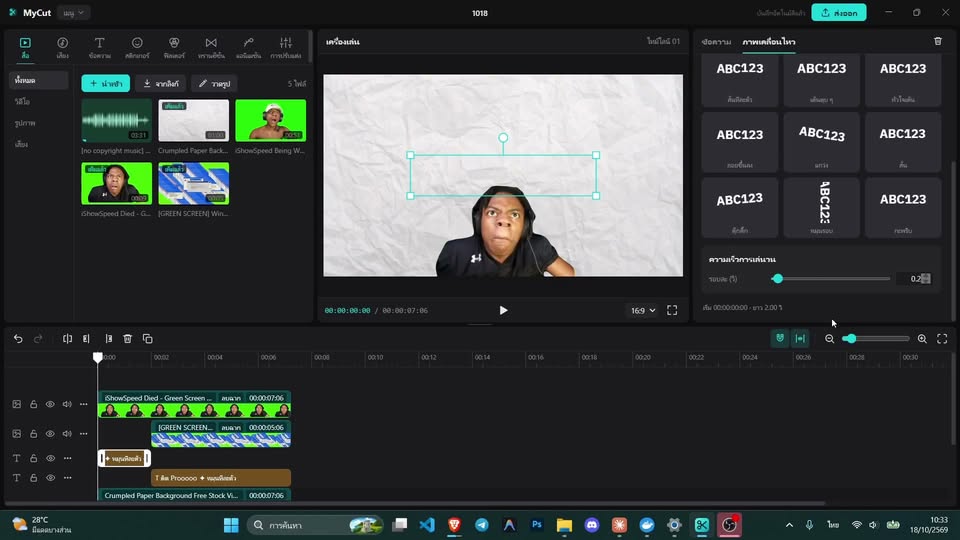
Task: Click the draw button with pencil icon
Action: pos(215,83)
